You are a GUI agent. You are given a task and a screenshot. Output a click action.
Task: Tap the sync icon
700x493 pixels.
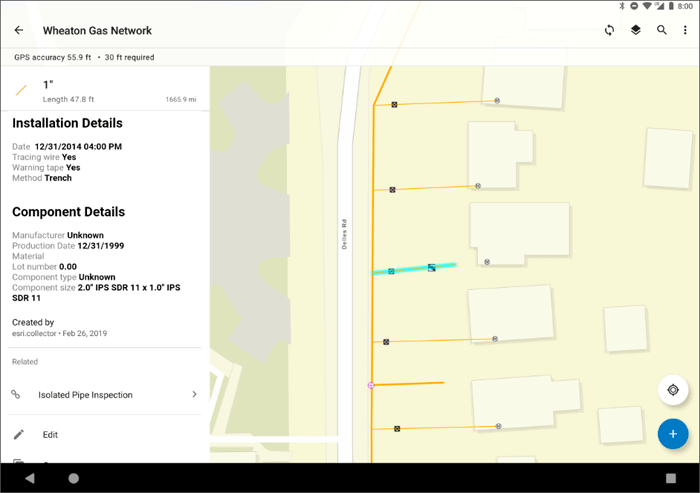[609, 30]
